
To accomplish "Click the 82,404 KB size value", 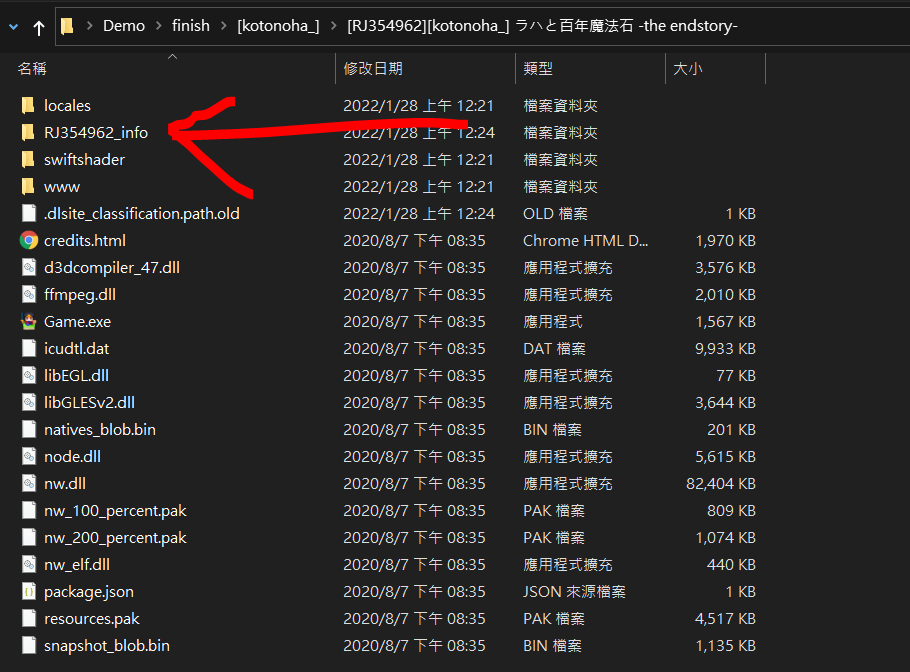I will tap(720, 483).
